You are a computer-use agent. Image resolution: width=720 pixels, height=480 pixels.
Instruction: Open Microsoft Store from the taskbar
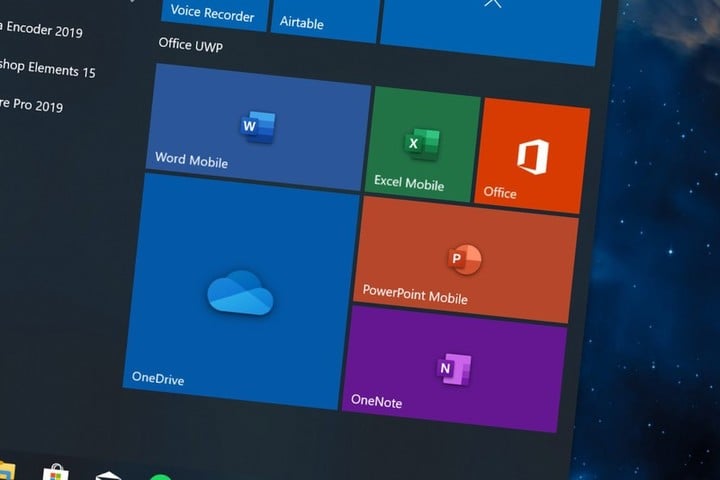coord(55,473)
